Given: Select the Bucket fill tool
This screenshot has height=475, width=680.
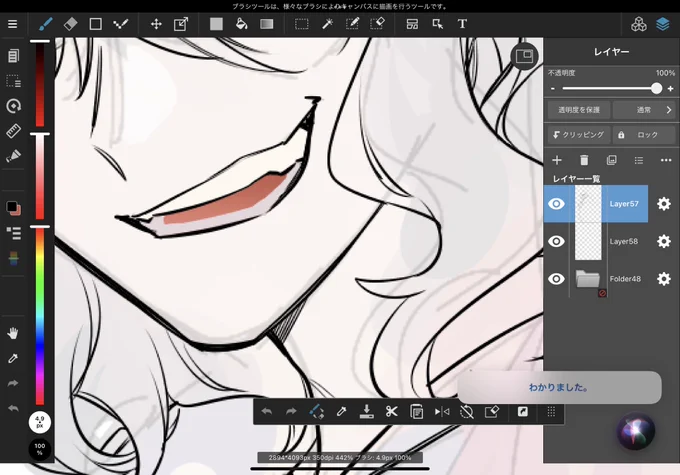Looking at the screenshot, I should point(241,24).
